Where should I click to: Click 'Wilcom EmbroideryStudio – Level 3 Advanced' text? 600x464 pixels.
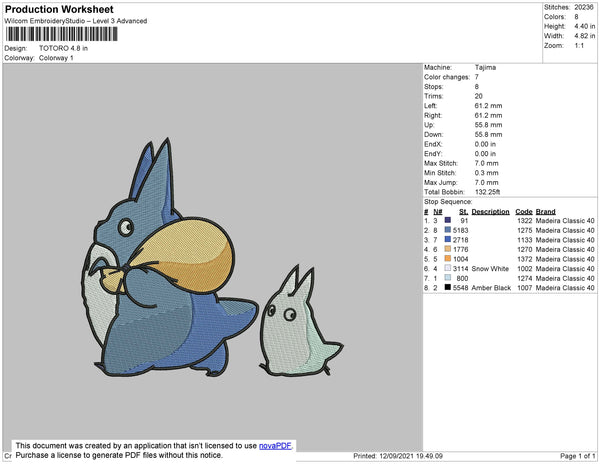(x=76, y=21)
